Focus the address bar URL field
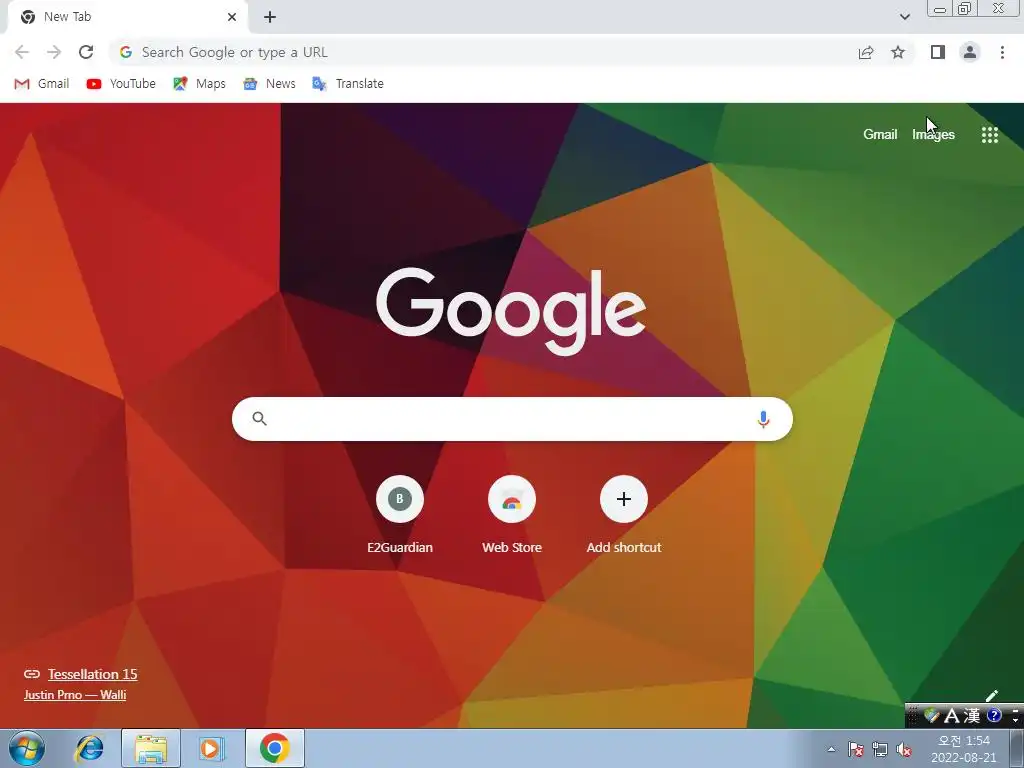Image resolution: width=1024 pixels, height=768 pixels. tap(483, 52)
